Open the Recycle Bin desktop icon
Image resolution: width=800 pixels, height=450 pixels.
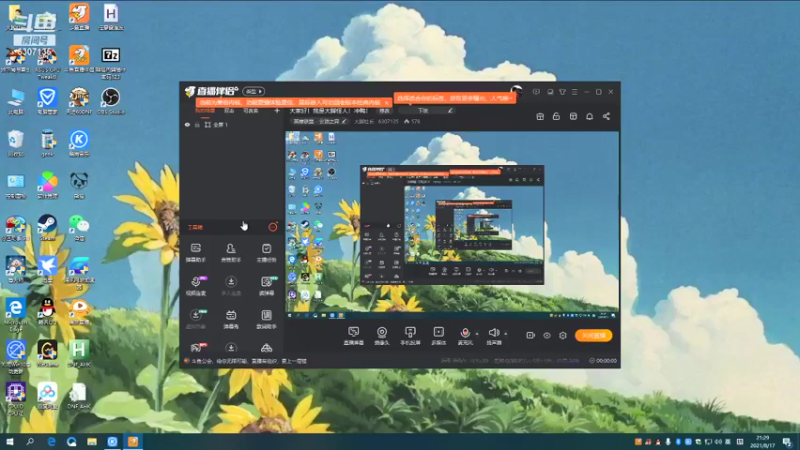coord(16,143)
